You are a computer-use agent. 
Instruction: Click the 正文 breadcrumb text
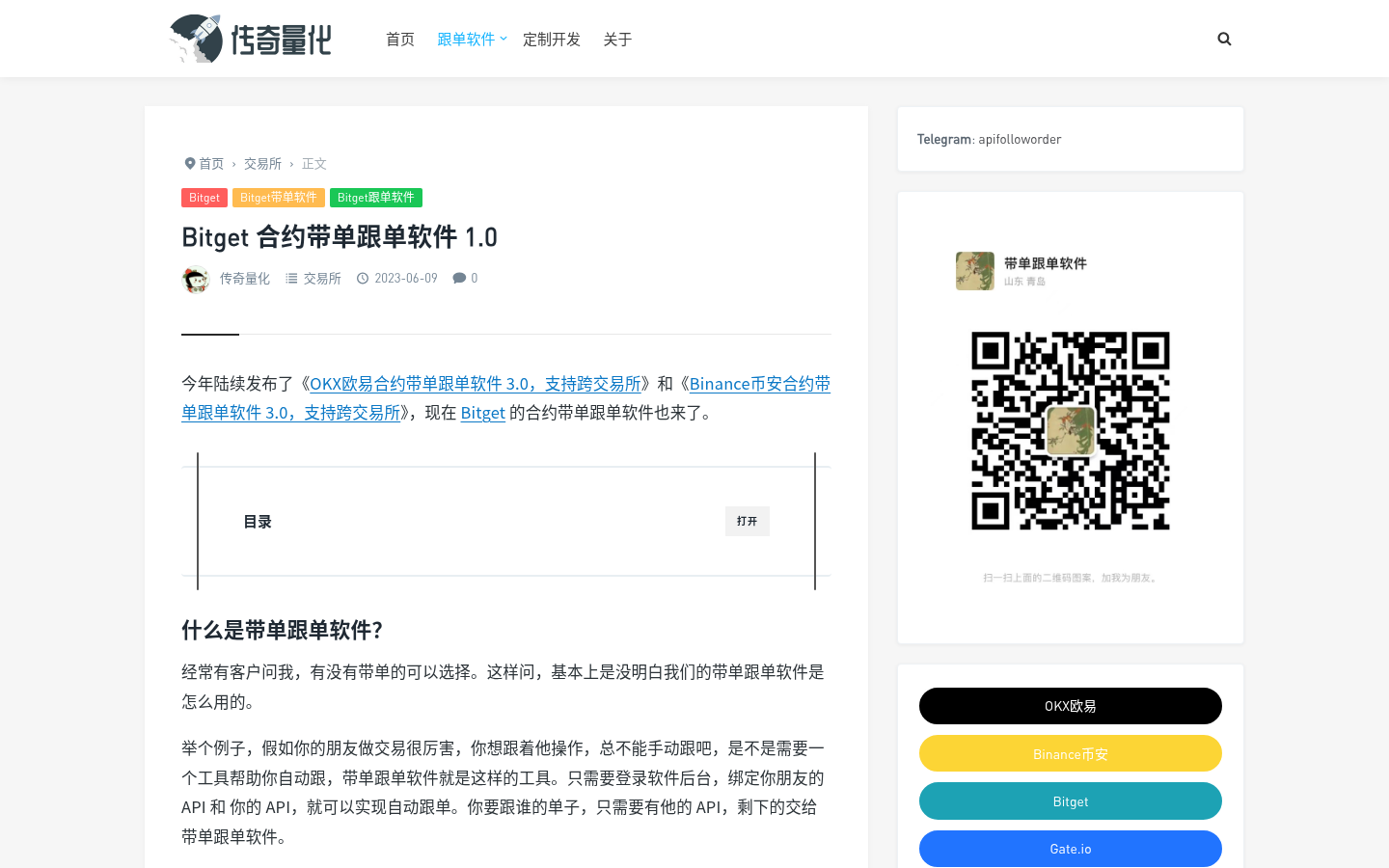coord(314,164)
